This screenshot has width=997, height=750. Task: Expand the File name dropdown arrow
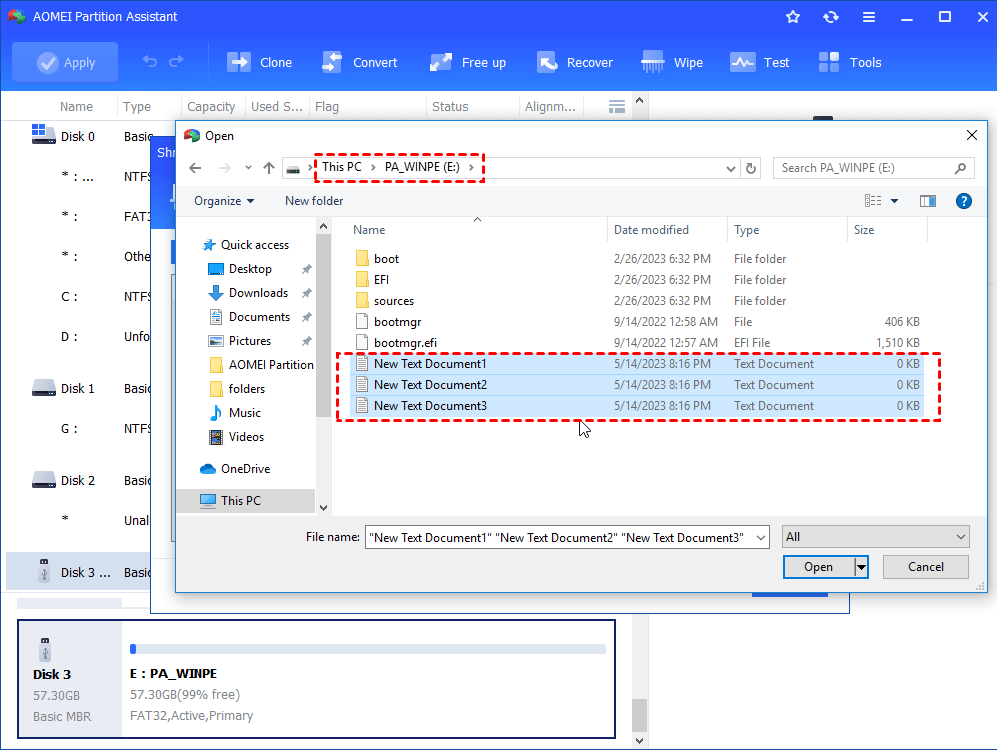[760, 538]
